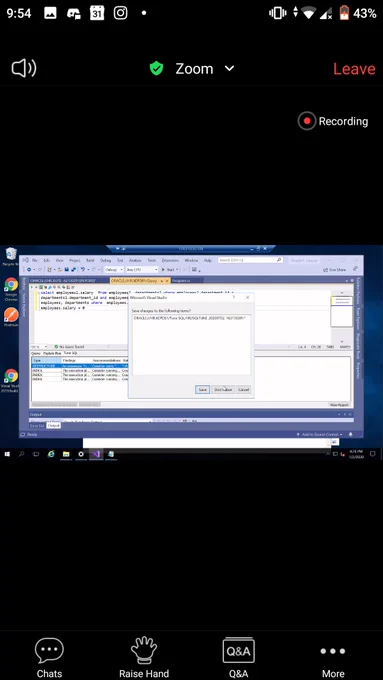383x680 pixels.
Task: Click the Start debugging button
Action: (169, 269)
